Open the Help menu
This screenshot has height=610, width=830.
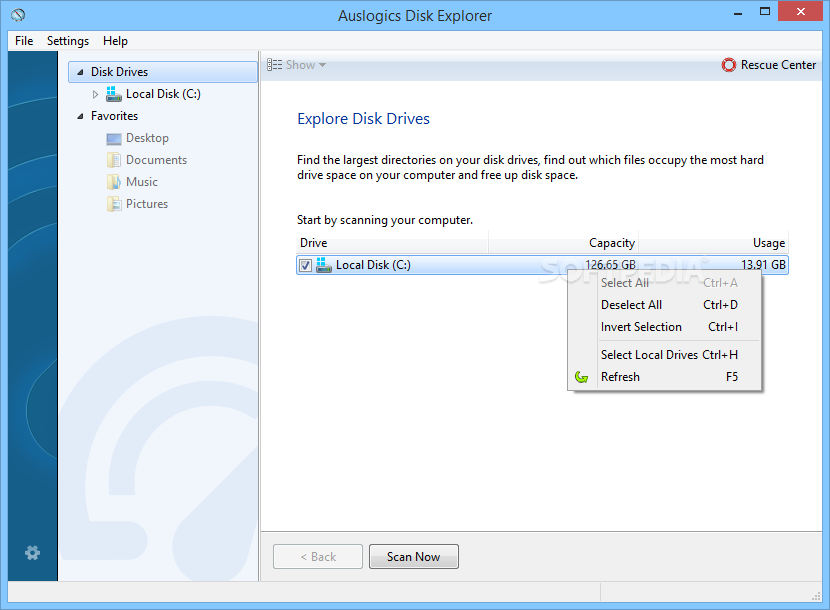tap(115, 41)
